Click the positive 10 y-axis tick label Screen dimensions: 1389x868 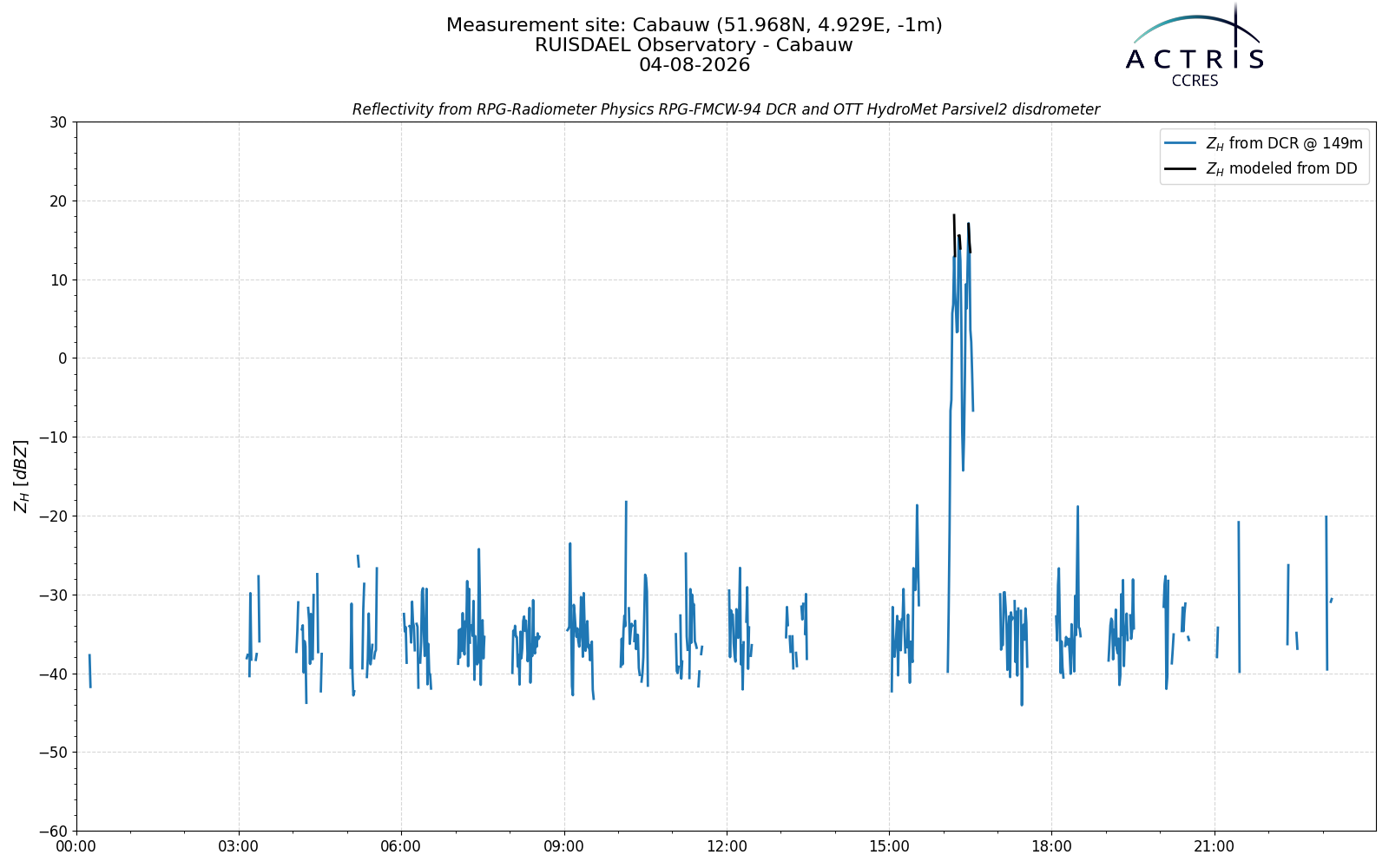coord(58,279)
